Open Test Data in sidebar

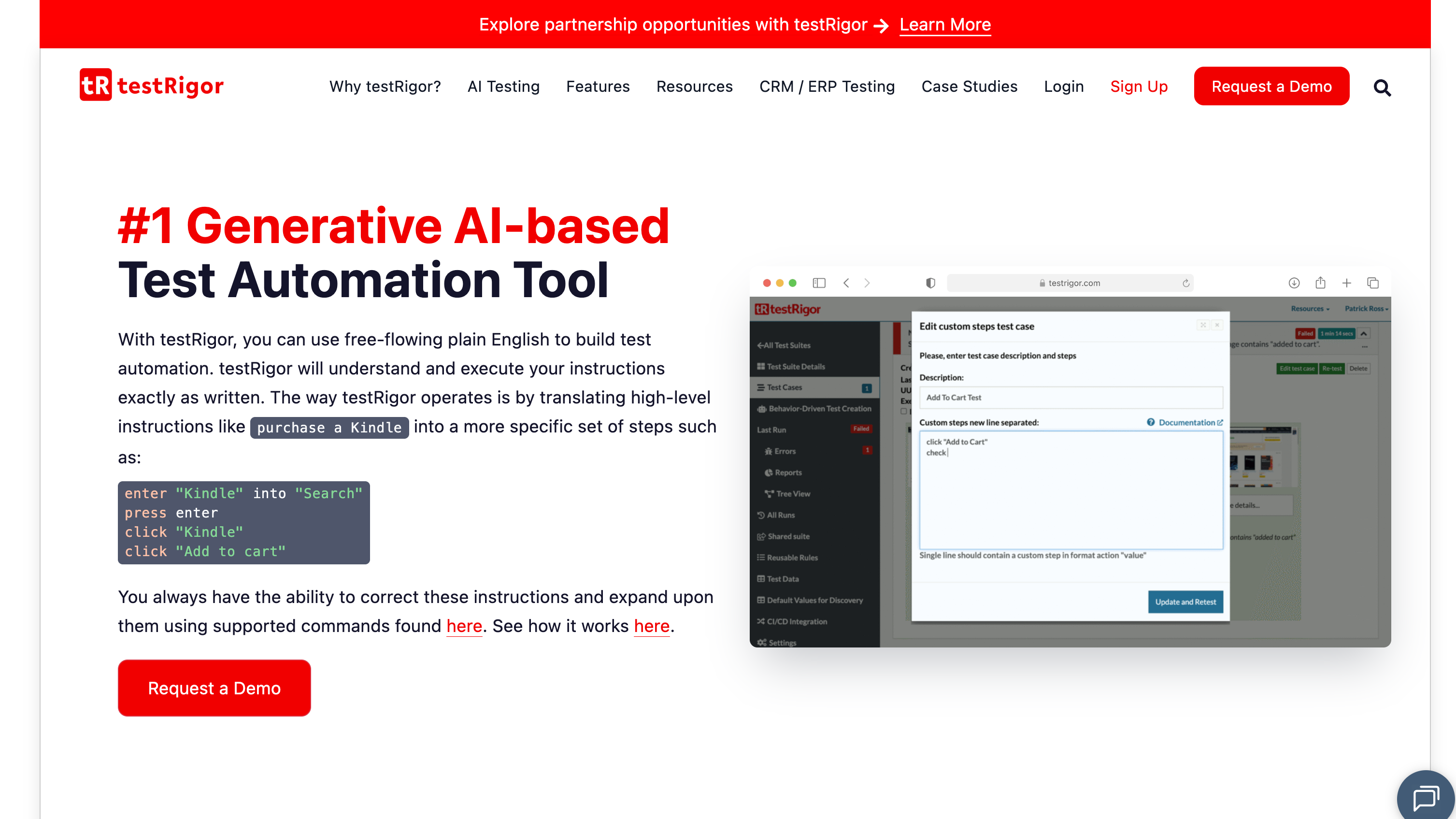click(778, 579)
